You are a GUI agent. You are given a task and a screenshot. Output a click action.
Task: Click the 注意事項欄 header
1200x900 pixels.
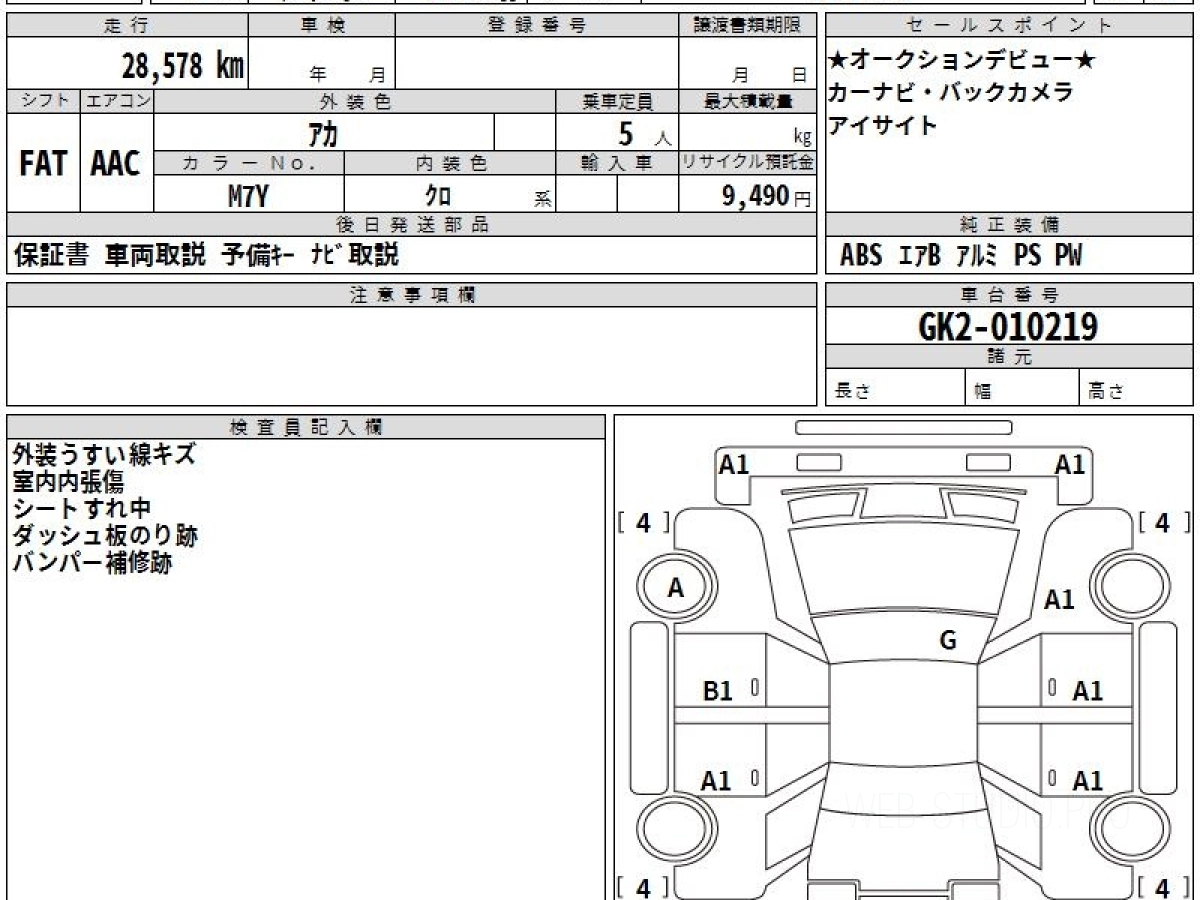[x=411, y=295]
